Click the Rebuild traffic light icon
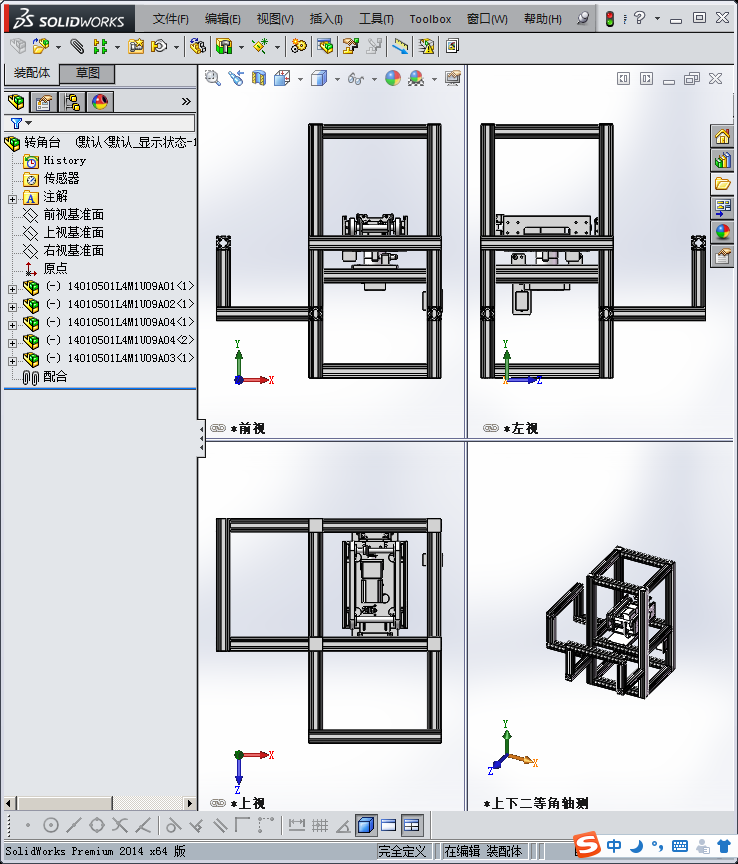Screen dimensions: 738x864 click(x=610, y=19)
